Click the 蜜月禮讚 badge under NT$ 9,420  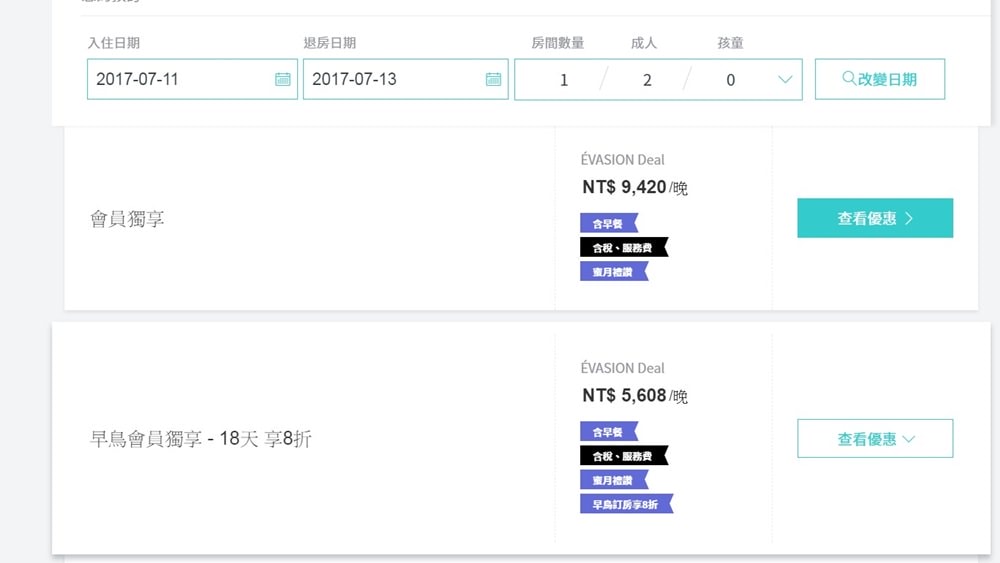coord(613,271)
